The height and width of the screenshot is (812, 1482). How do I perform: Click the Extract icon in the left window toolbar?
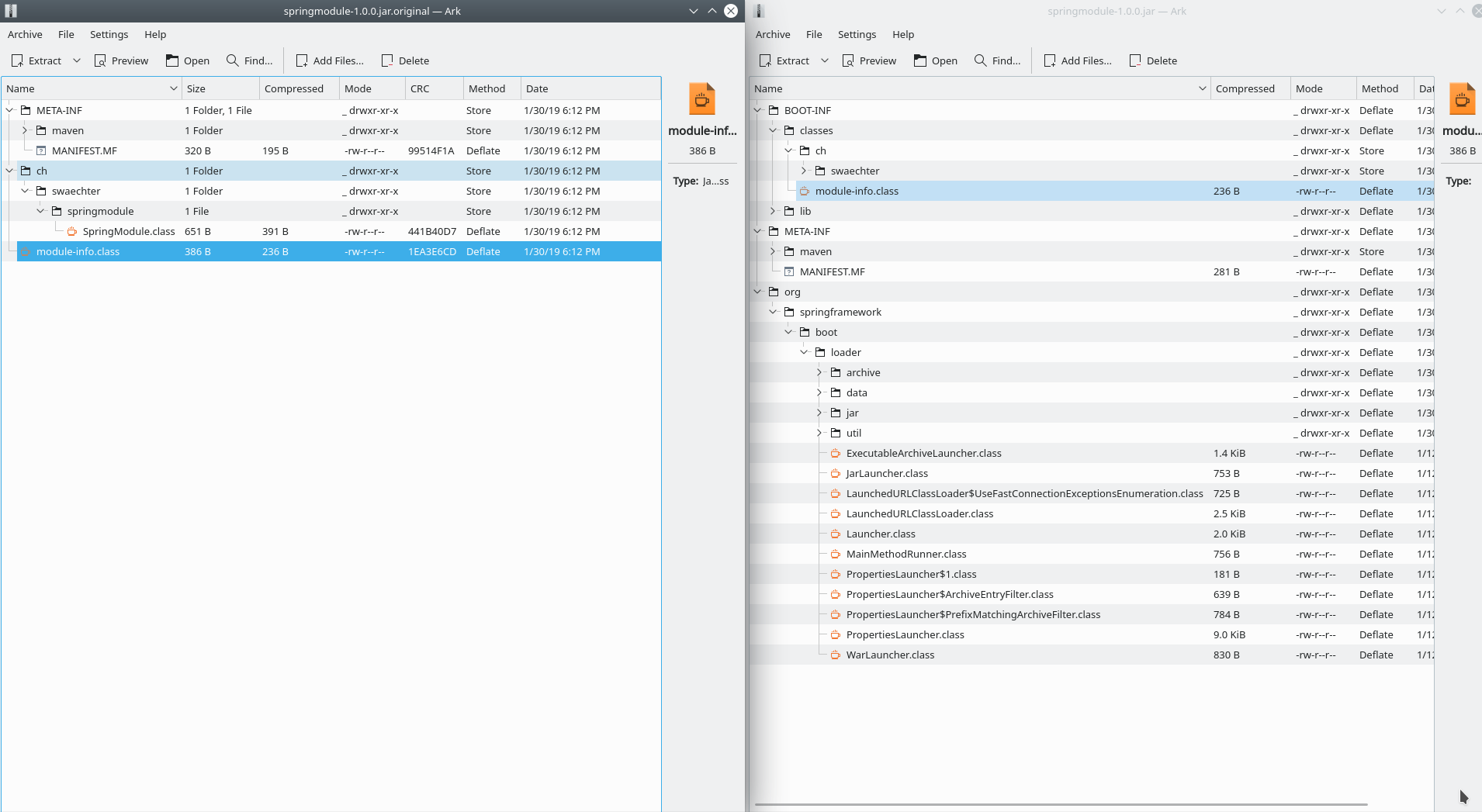point(17,60)
